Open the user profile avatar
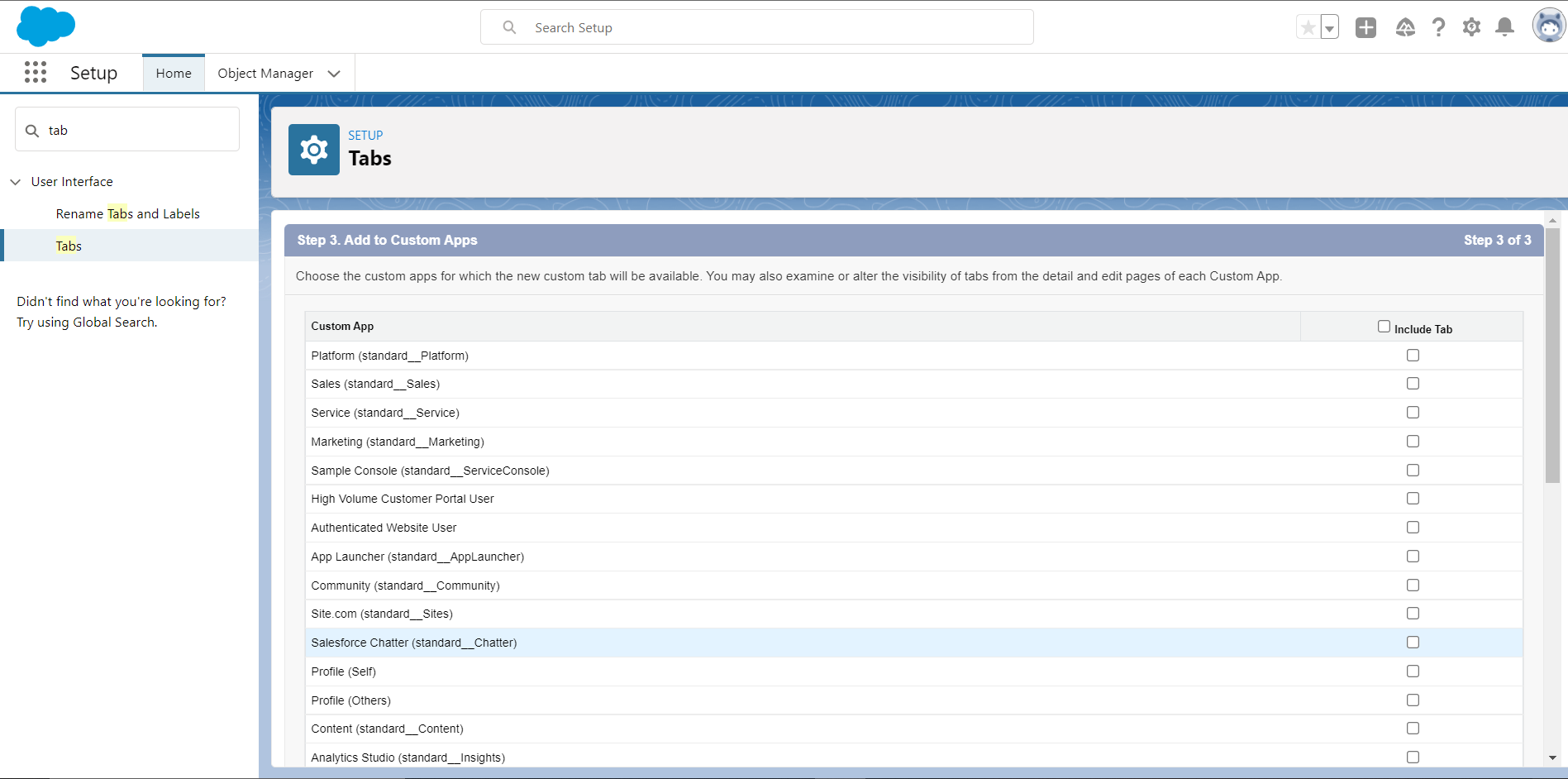This screenshot has height=779, width=1568. pos(1548,26)
